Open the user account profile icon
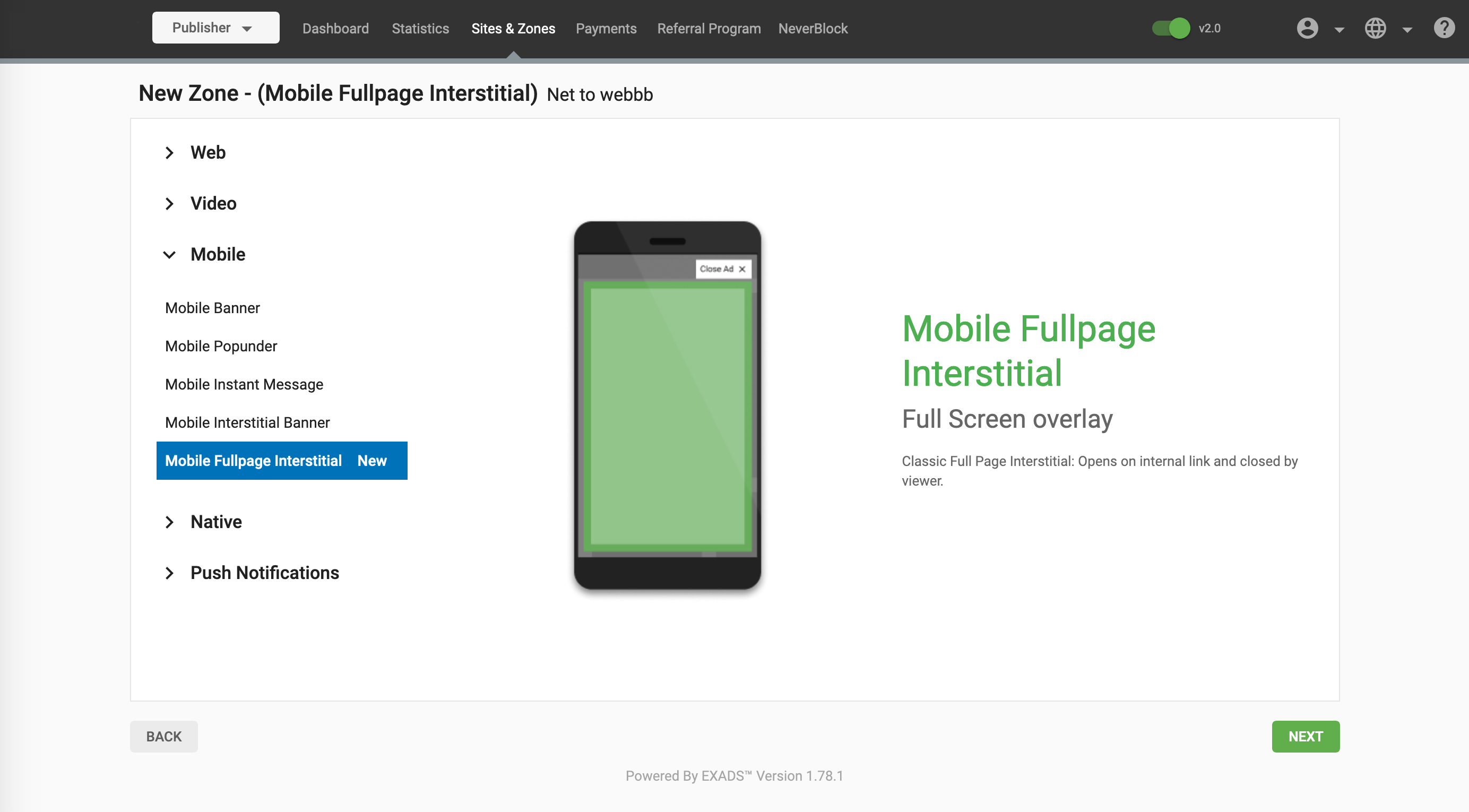 (x=1307, y=29)
